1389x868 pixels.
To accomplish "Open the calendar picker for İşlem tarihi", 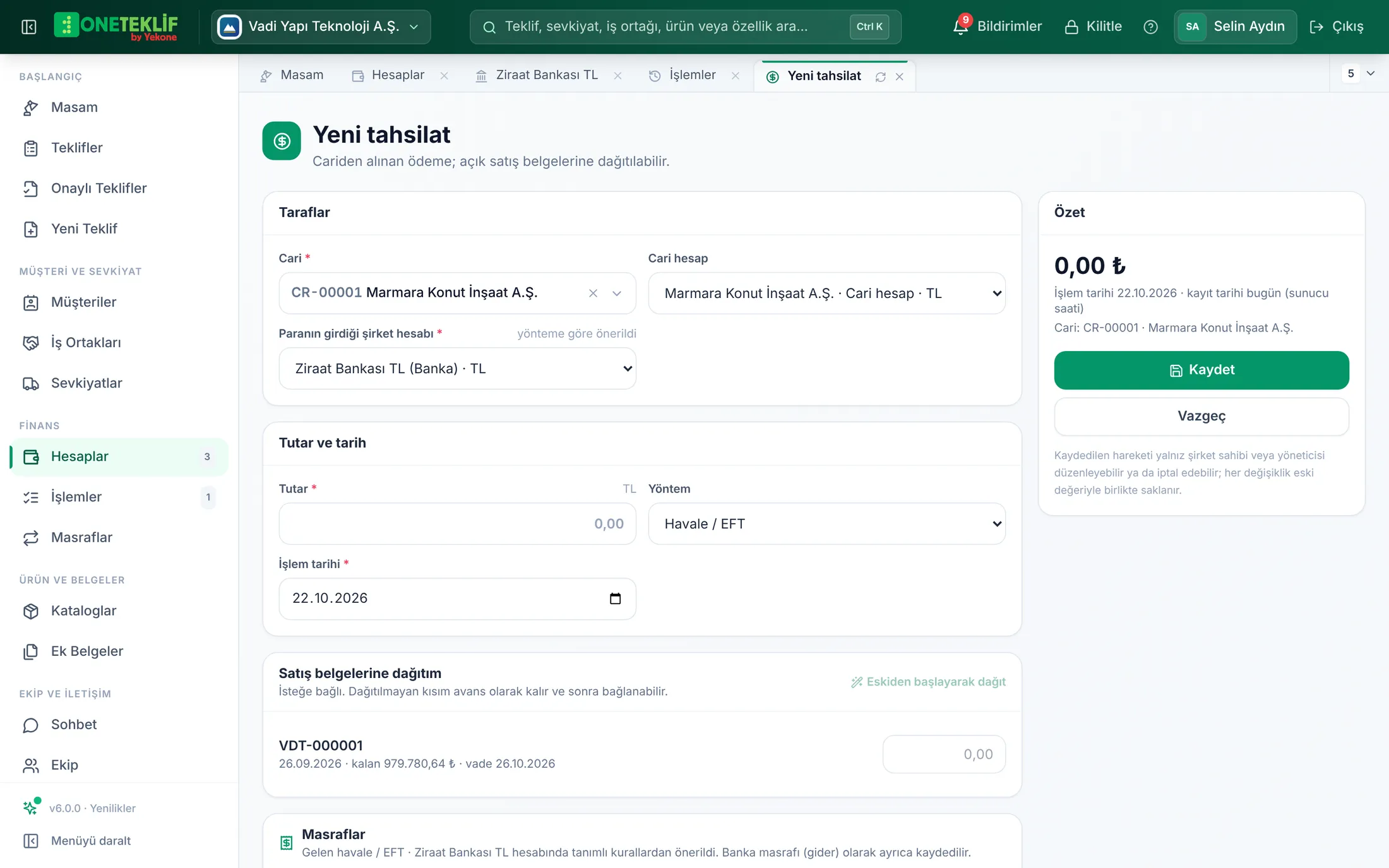I will (x=615, y=598).
